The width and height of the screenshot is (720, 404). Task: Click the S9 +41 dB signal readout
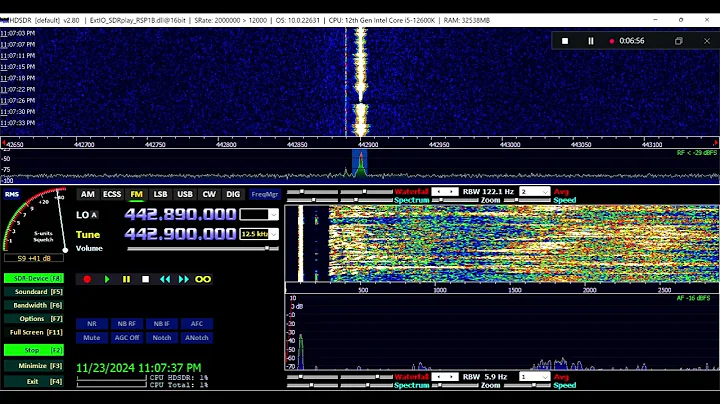[34, 258]
